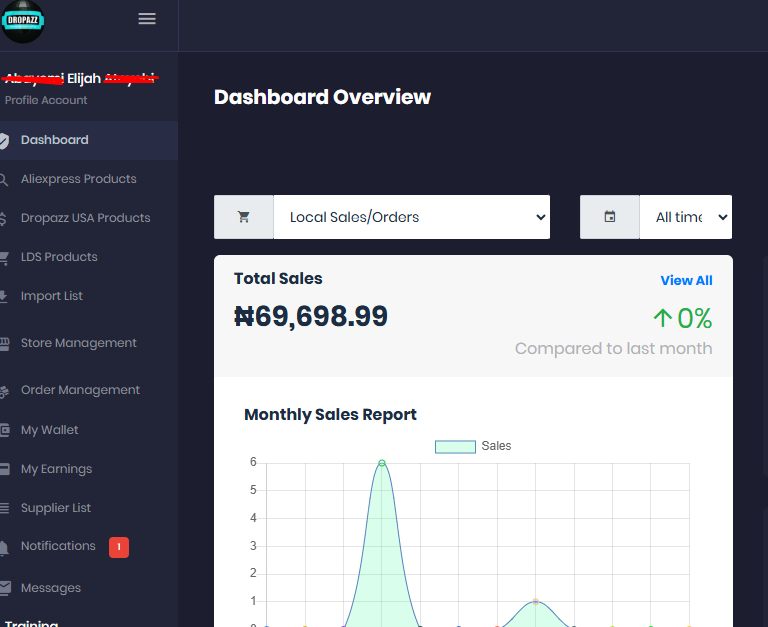
Task: Click the red notification count badge
Action: [x=119, y=547]
